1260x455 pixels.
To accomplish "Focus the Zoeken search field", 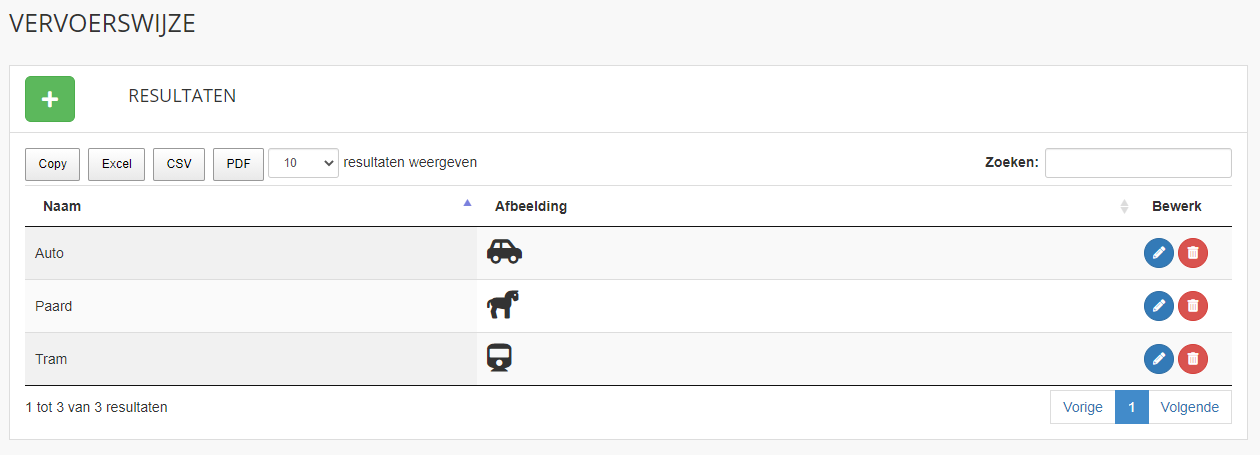I will (1138, 163).
